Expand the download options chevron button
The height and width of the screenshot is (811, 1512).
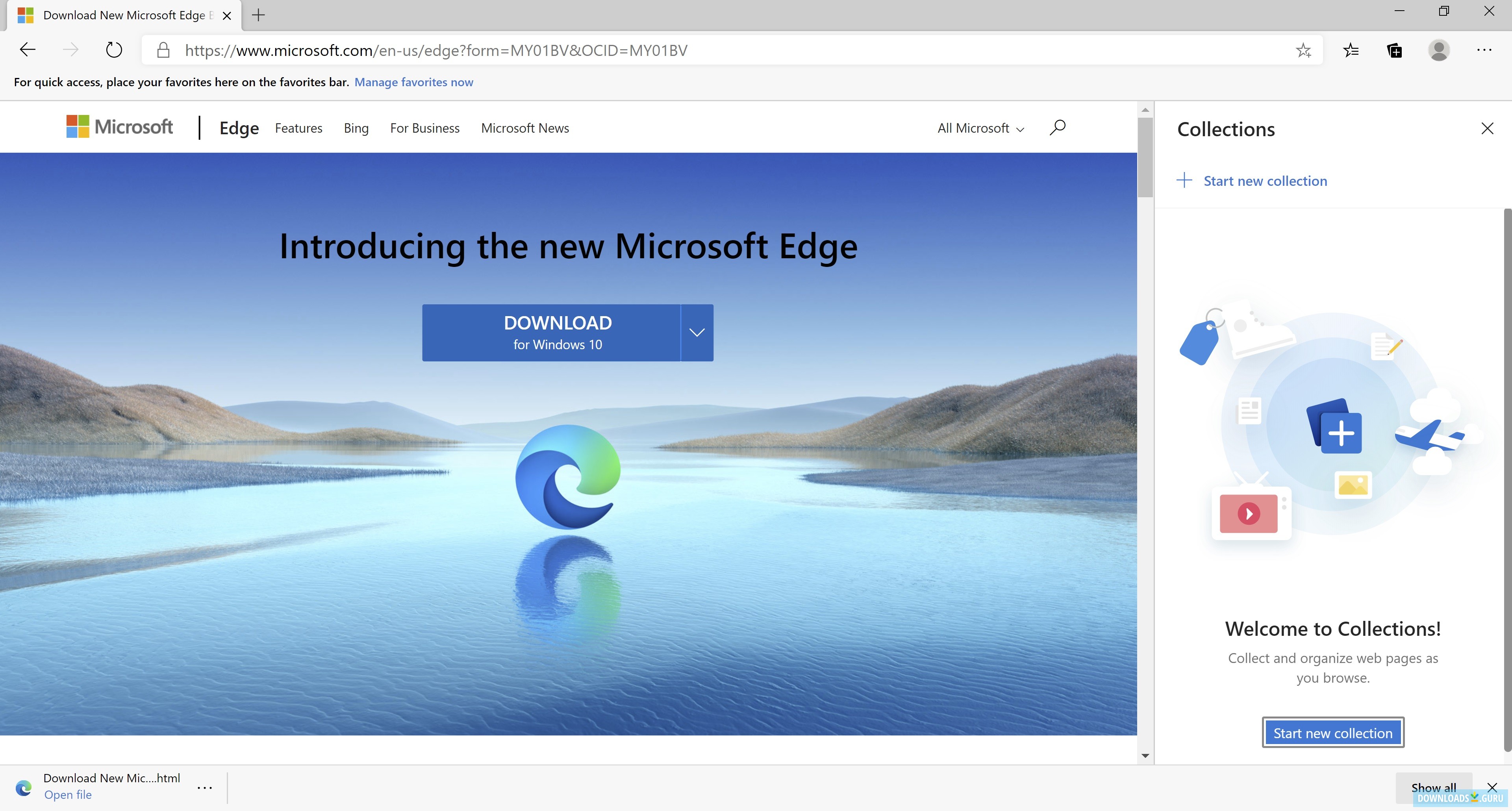[696, 332]
